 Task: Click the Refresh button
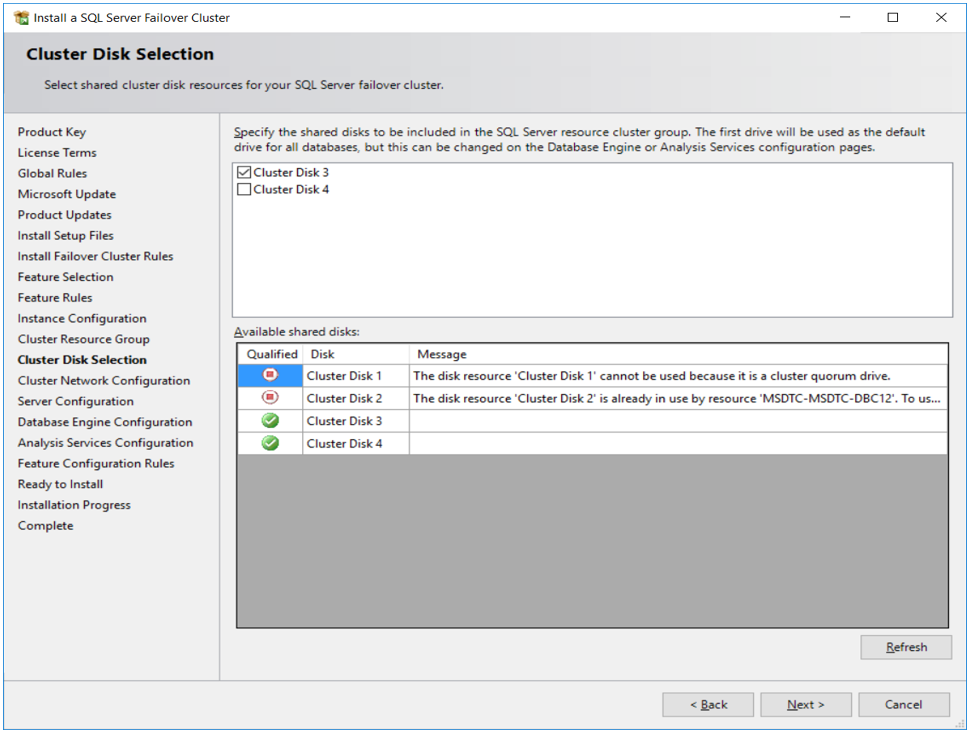[906, 647]
